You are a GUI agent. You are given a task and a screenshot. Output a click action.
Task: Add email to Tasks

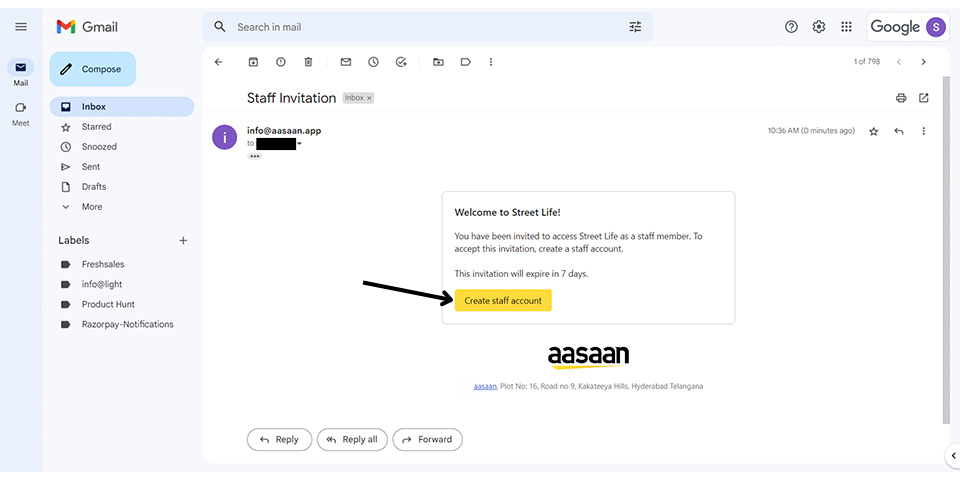click(x=401, y=62)
